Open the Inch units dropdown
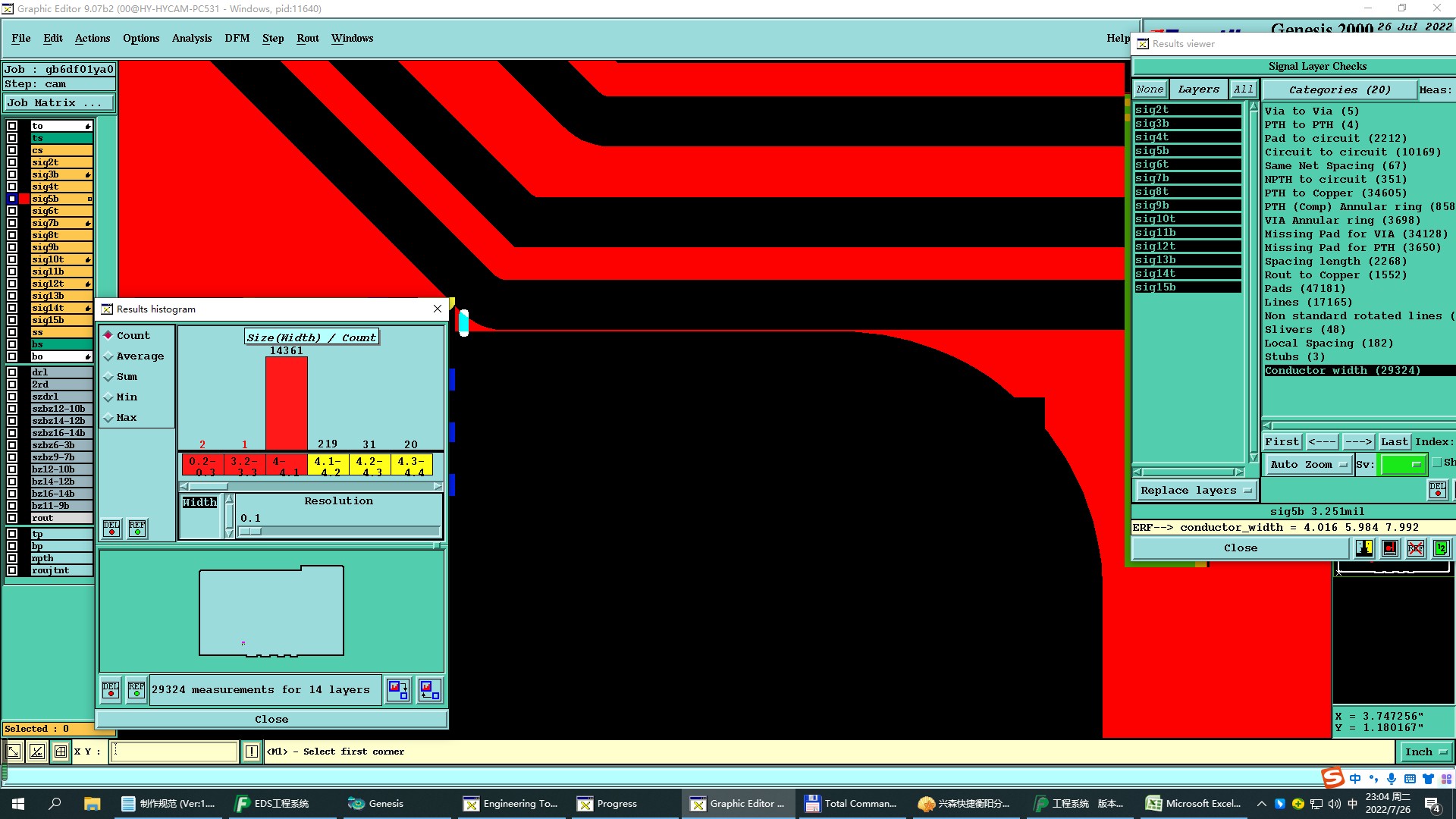This screenshot has height=819, width=1456. click(x=1426, y=752)
